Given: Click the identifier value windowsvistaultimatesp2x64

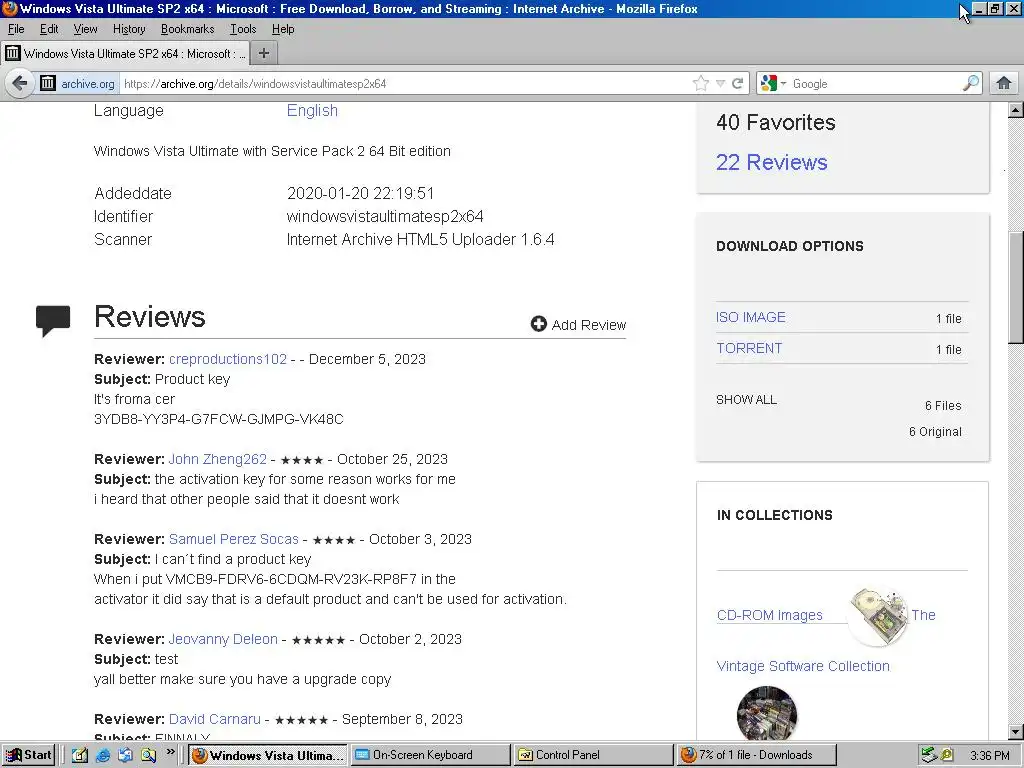Looking at the screenshot, I should click(x=385, y=216).
